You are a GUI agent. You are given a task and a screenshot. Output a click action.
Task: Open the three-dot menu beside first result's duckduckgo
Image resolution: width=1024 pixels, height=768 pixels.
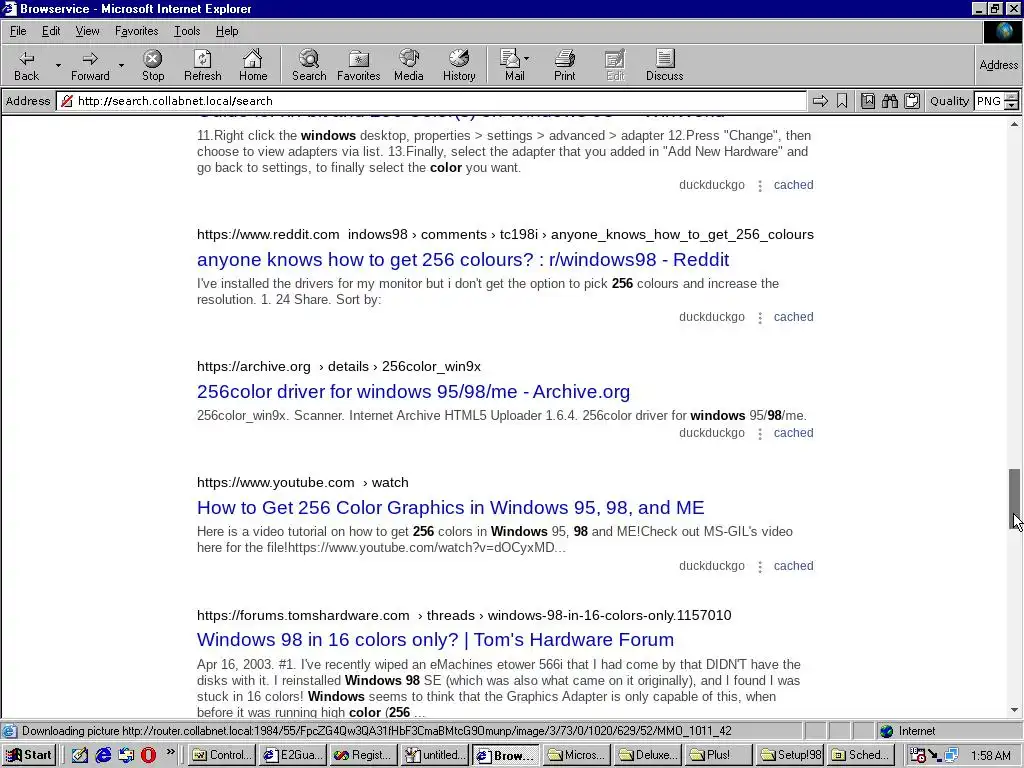(760, 186)
